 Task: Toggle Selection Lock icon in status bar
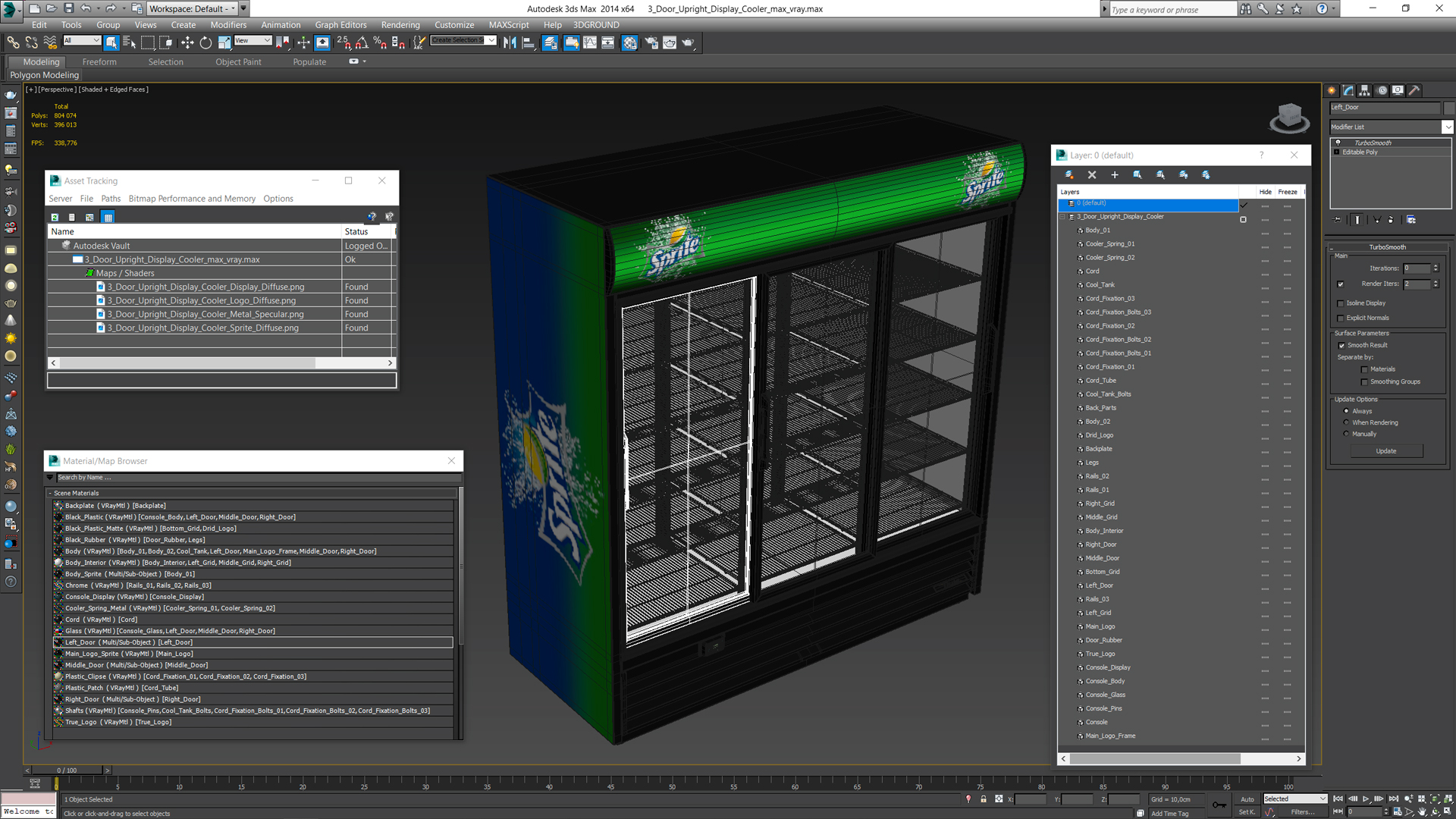[984, 799]
